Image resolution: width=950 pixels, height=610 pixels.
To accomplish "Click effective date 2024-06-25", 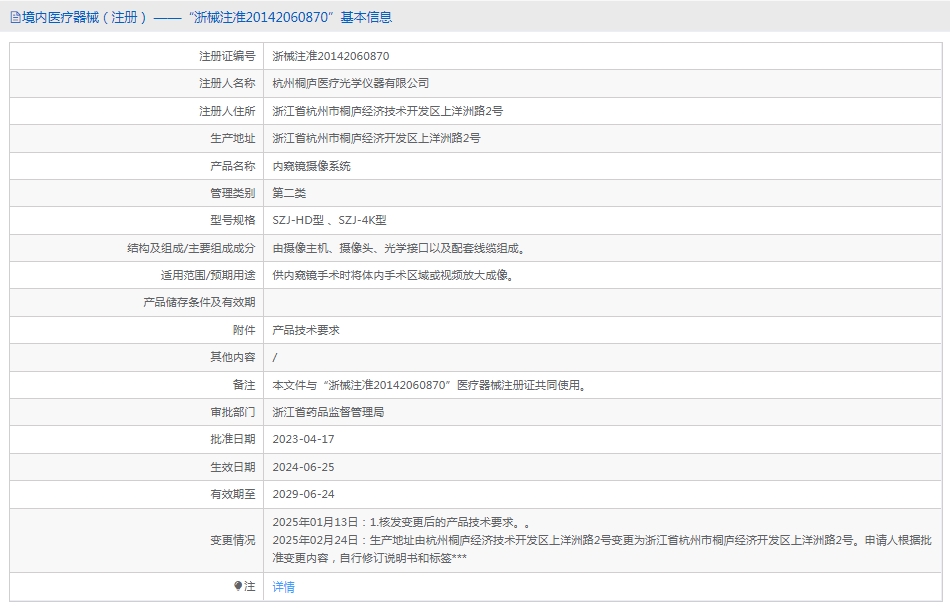I will (304, 467).
